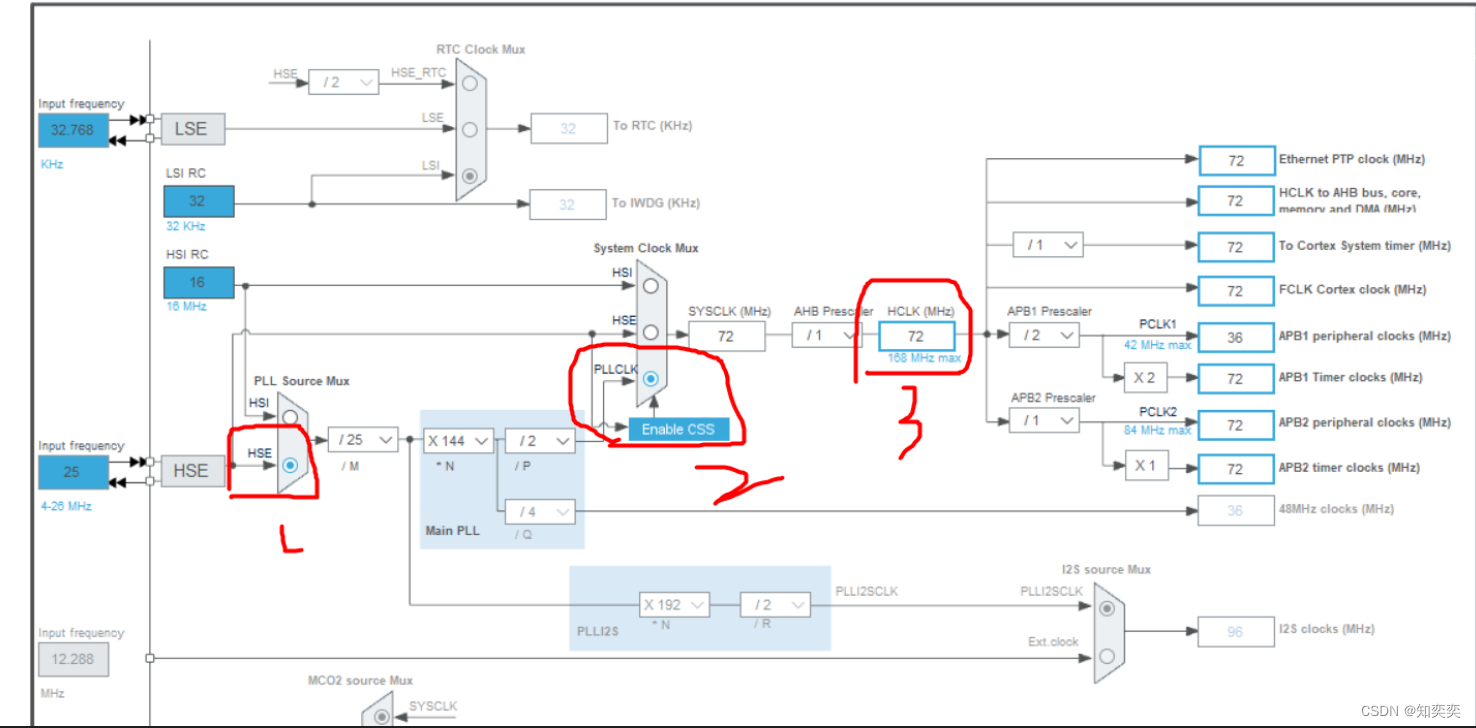This screenshot has width=1476, height=728.
Task: Click the HSI RC value 16 box
Action: [199, 282]
